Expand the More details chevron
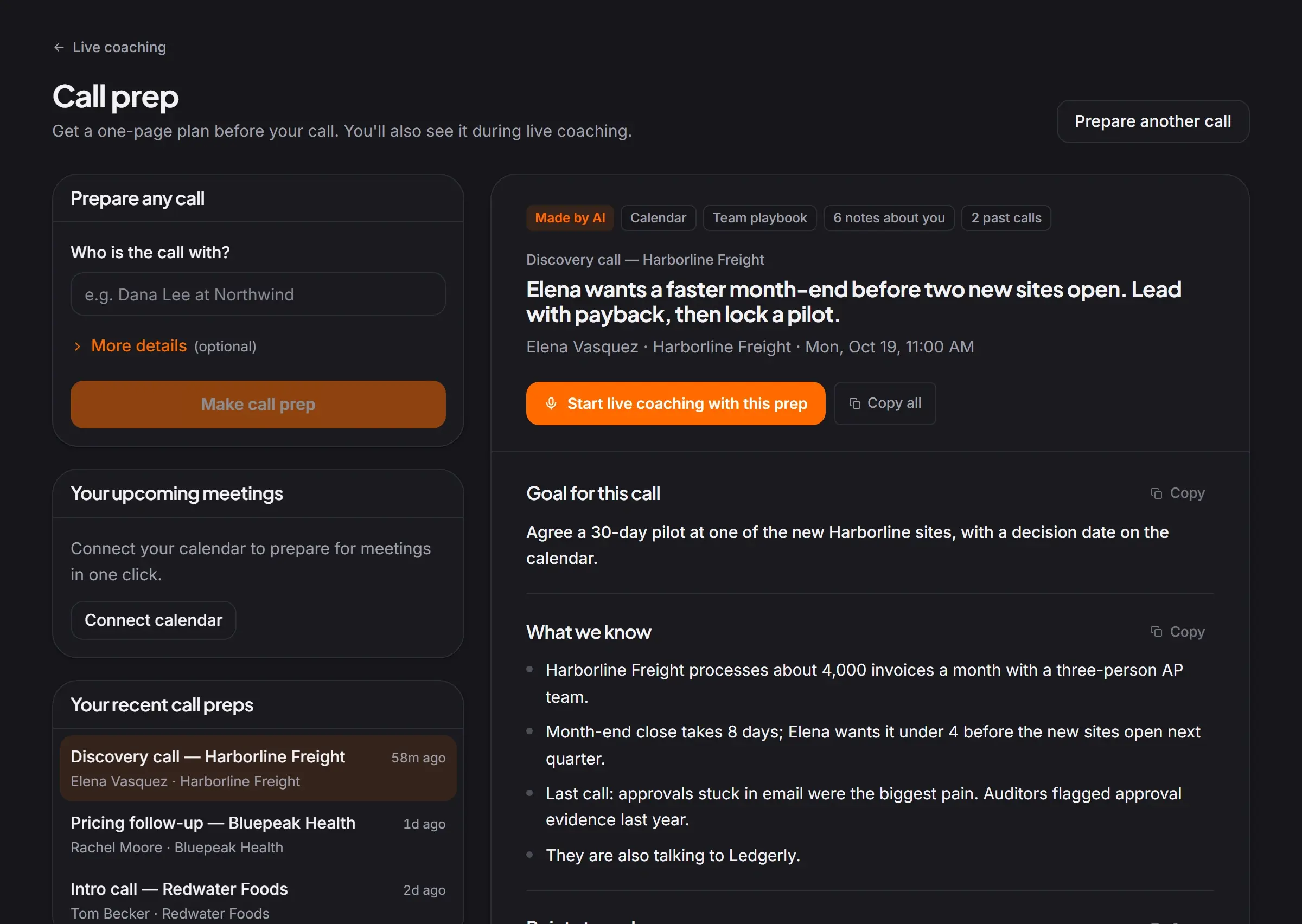The height and width of the screenshot is (924, 1302). click(78, 347)
